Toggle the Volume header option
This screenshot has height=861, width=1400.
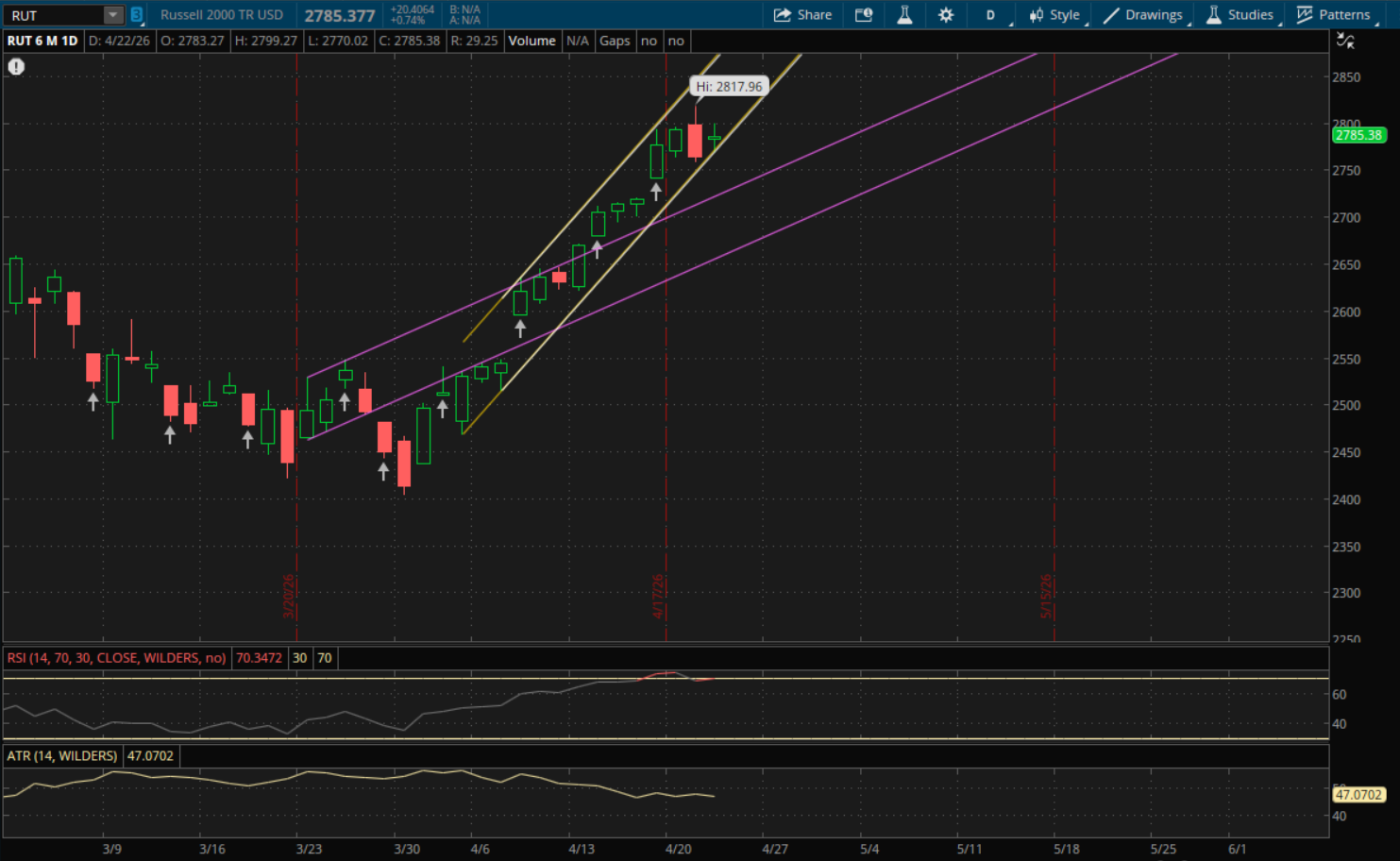coord(531,41)
